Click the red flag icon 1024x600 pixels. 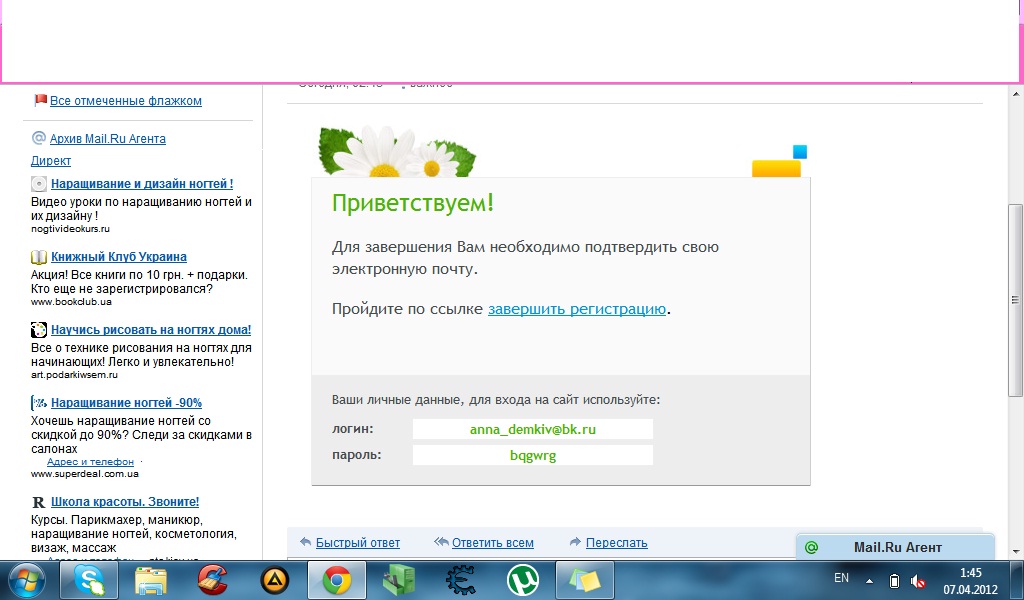40,100
